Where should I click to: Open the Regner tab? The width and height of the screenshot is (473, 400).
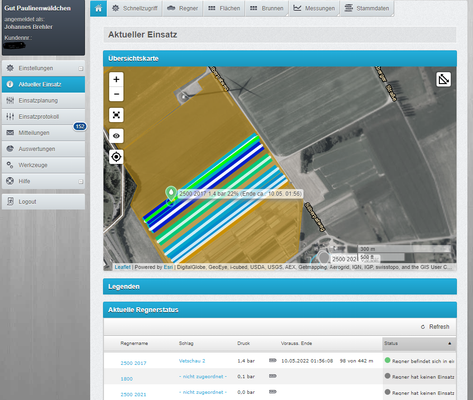[182, 8]
